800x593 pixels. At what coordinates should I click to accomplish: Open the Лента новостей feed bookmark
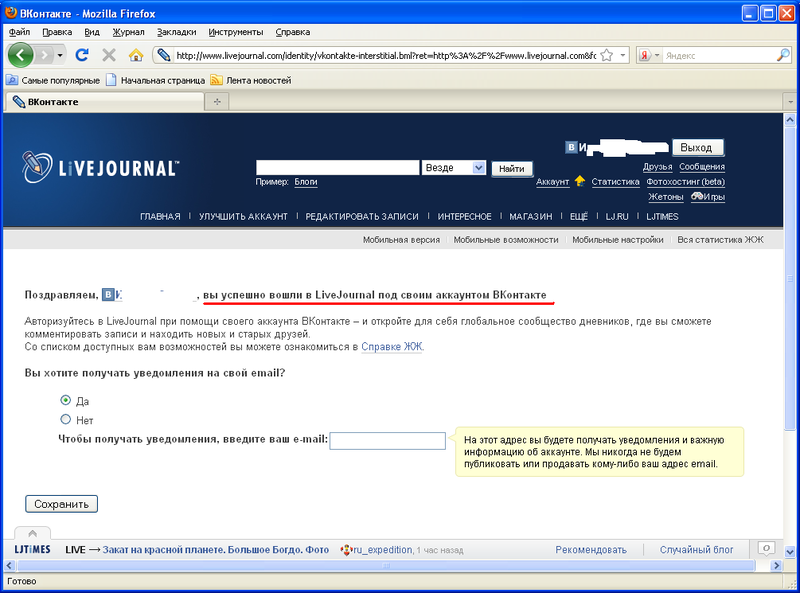tap(251, 80)
